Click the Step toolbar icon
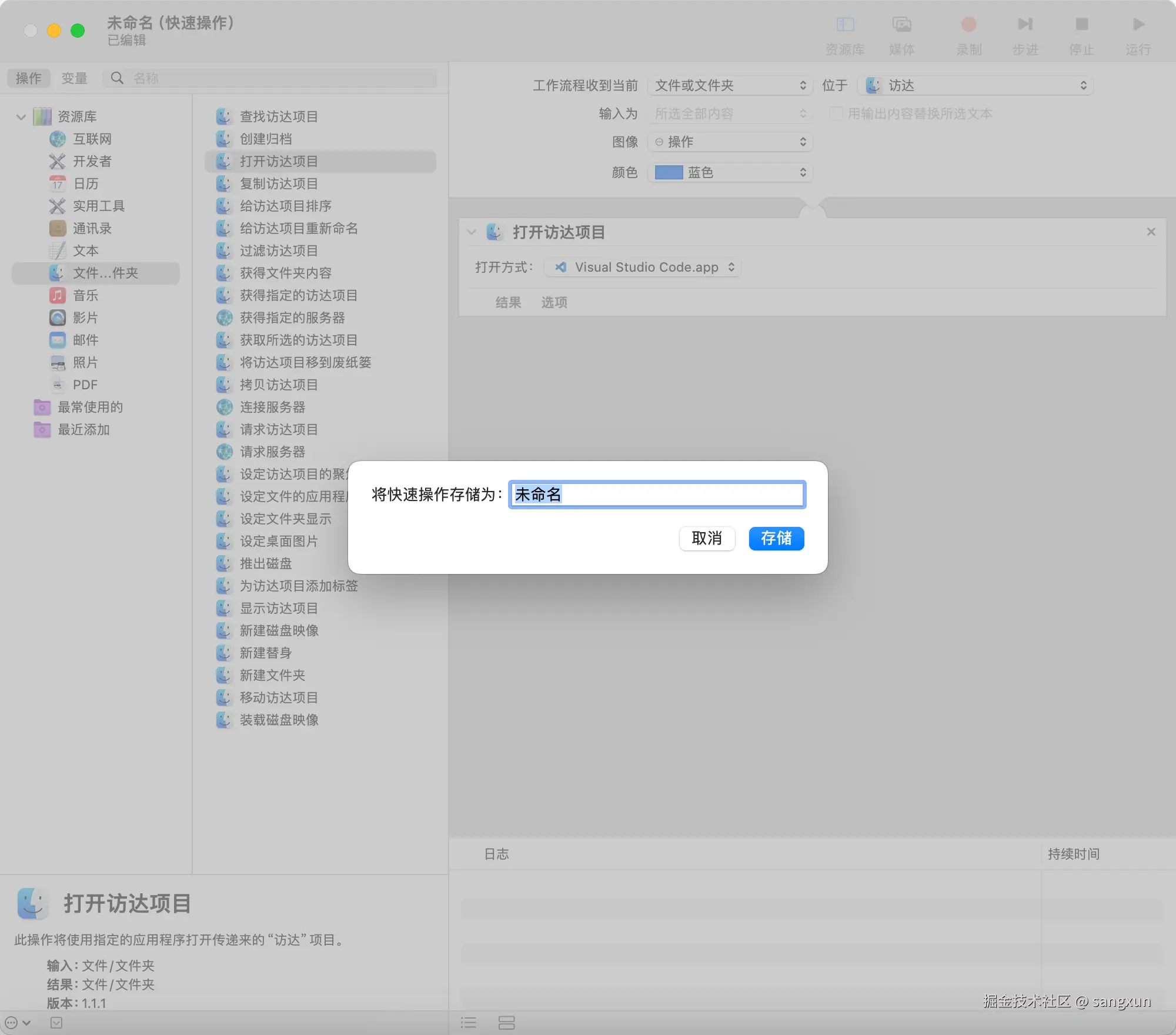This screenshot has height=1035, width=1176. [1025, 25]
